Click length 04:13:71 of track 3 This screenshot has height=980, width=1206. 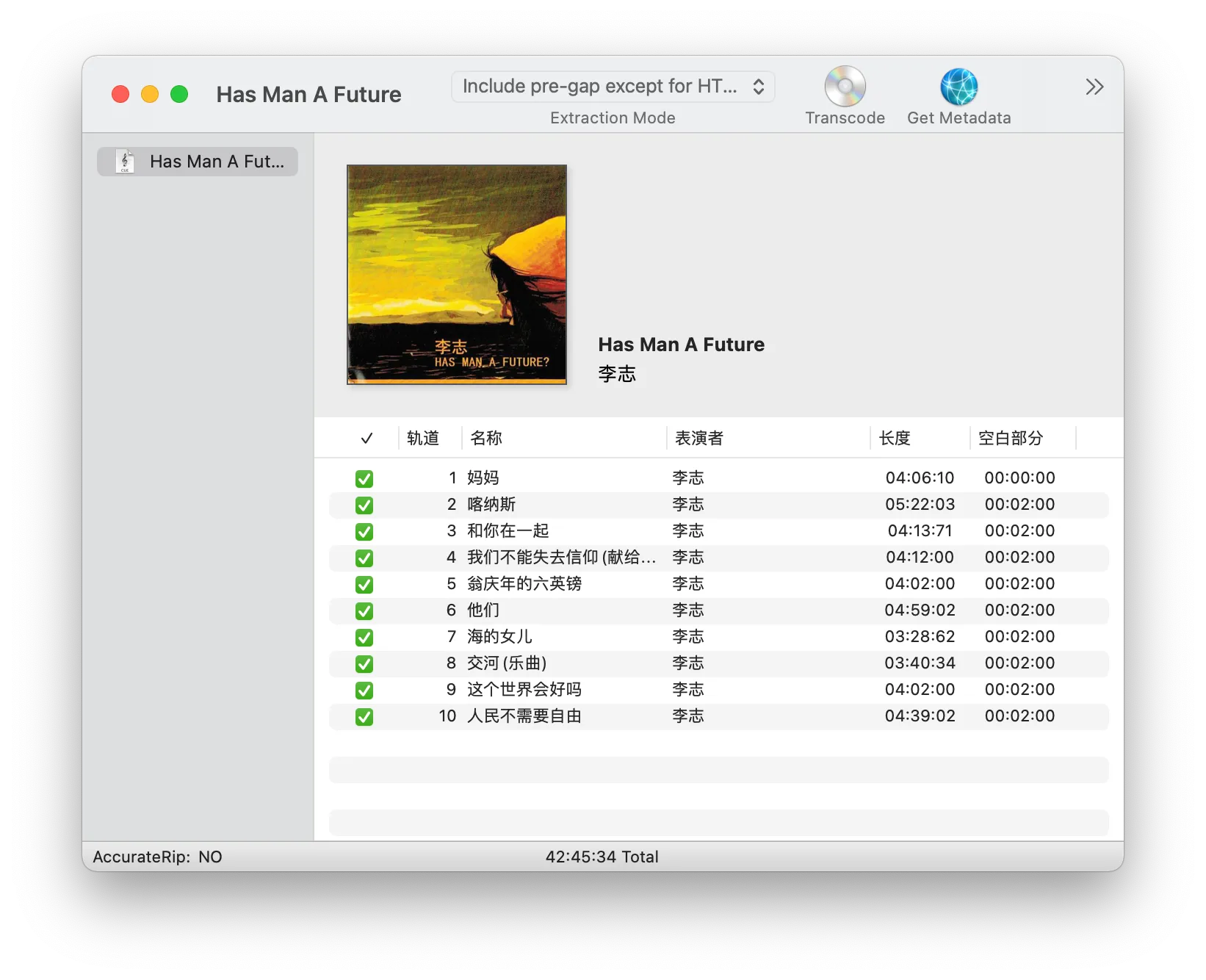pyautogui.click(x=920, y=531)
